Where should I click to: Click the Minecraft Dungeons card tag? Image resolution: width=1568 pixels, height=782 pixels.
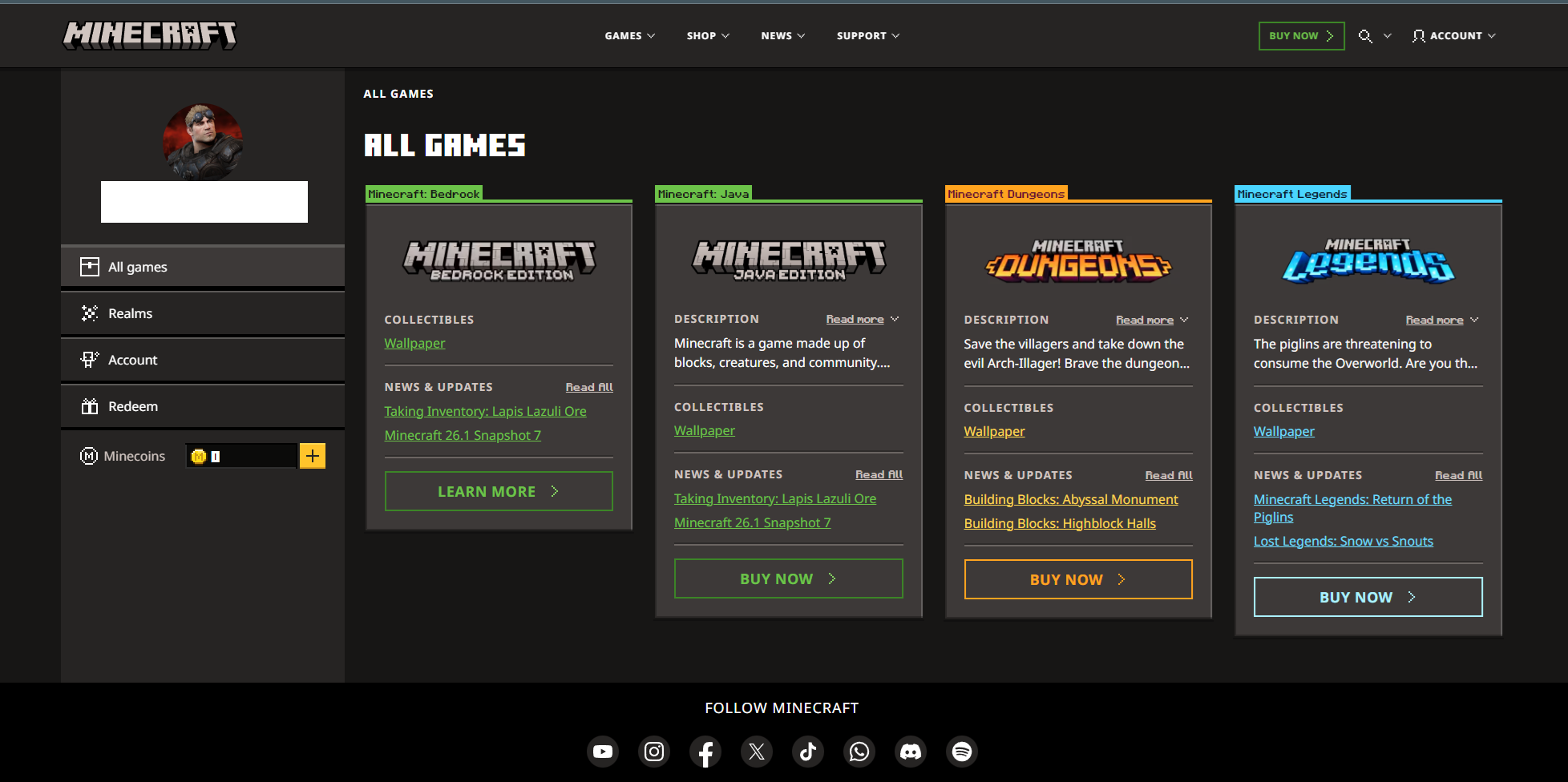pyautogui.click(x=1006, y=194)
